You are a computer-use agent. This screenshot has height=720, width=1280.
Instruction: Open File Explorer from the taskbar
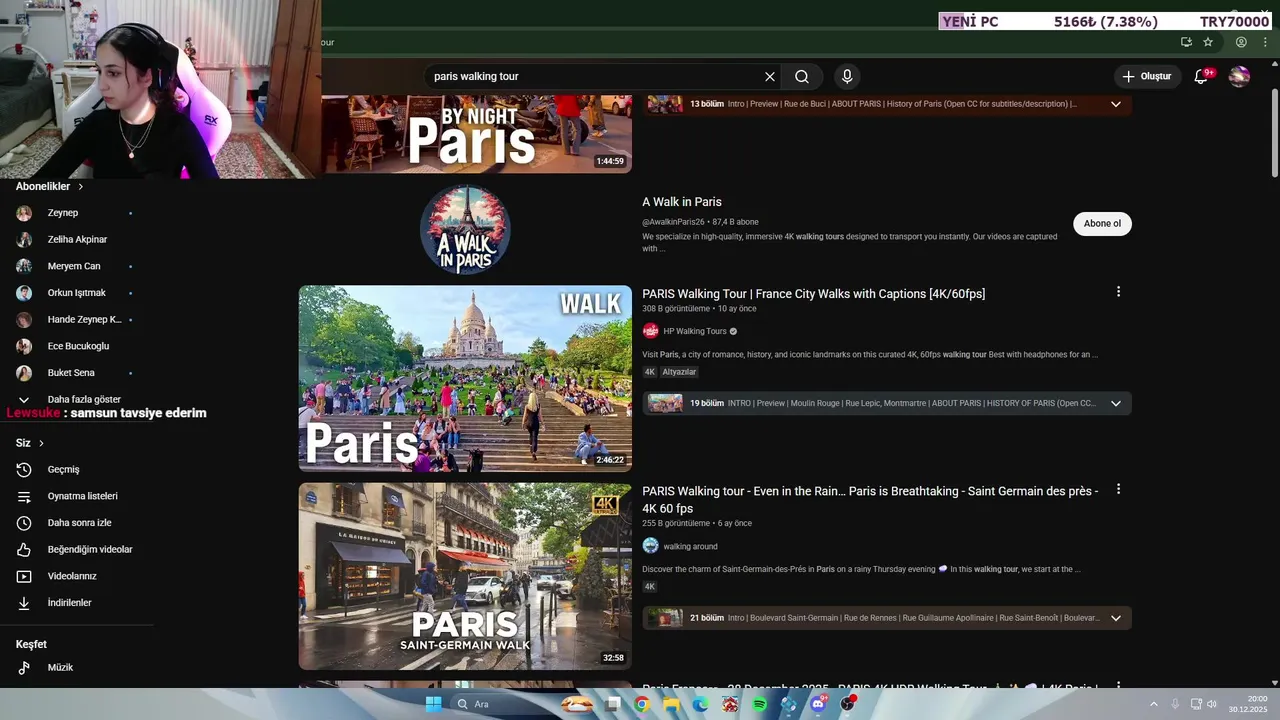pyautogui.click(x=671, y=704)
